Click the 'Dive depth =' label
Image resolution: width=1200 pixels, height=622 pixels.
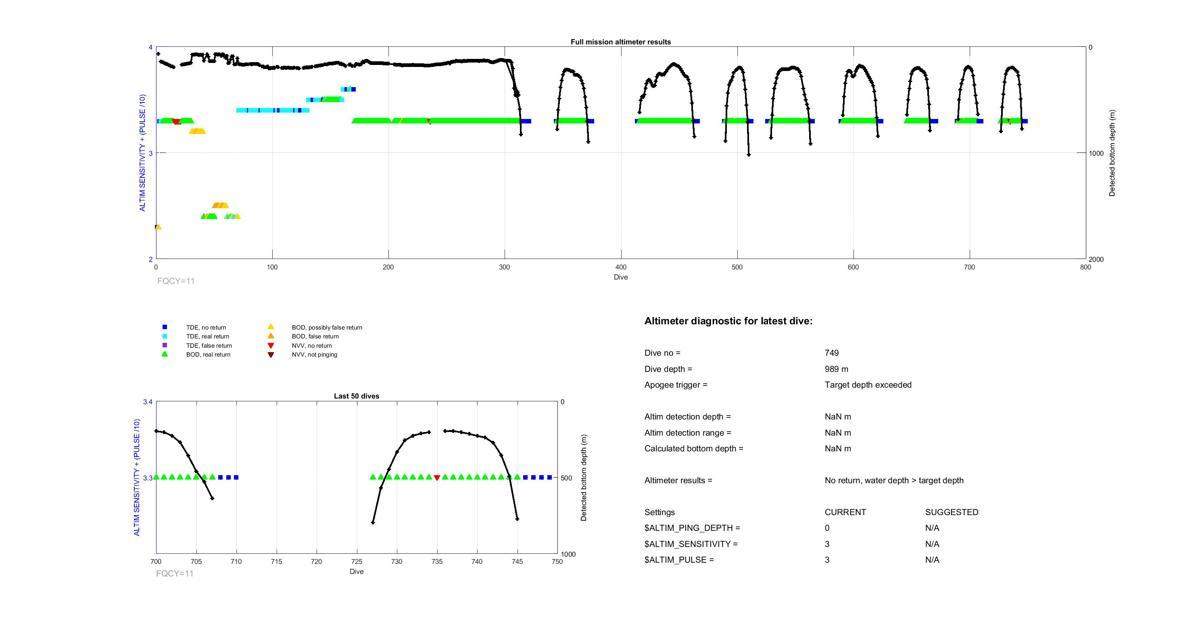[x=668, y=369]
